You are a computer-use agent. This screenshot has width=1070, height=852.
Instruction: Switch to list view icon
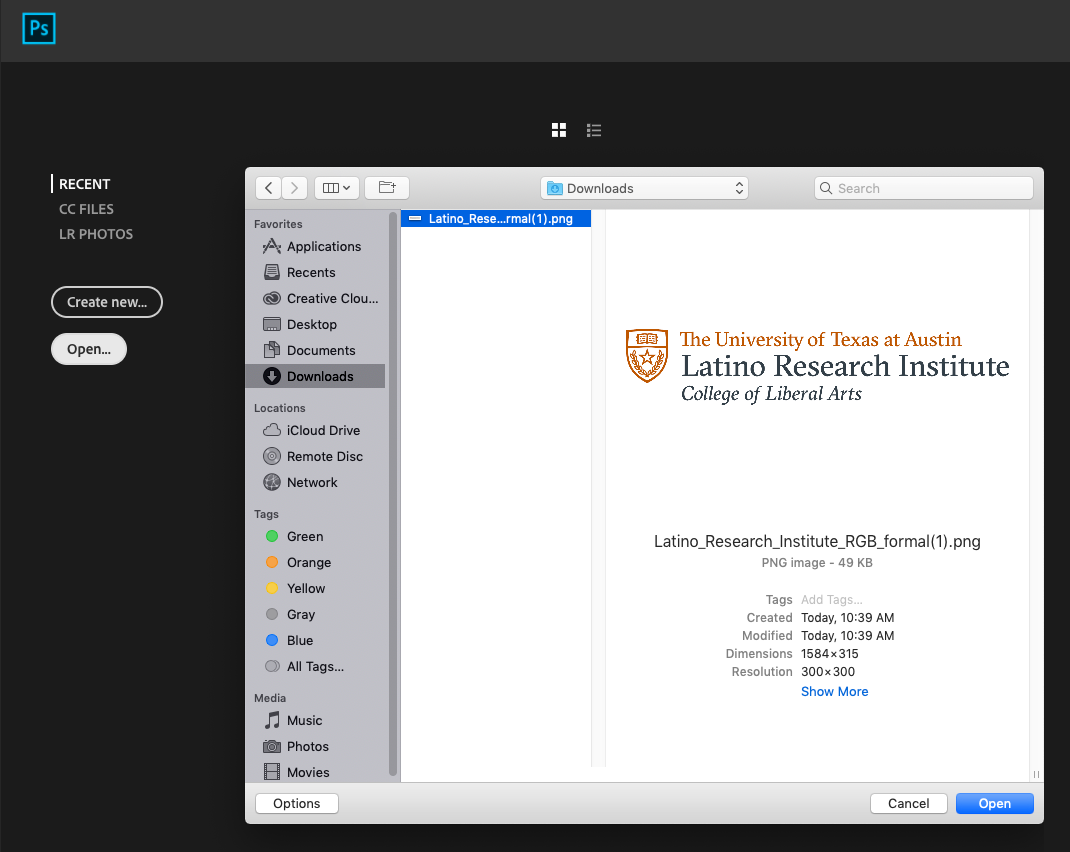point(594,130)
